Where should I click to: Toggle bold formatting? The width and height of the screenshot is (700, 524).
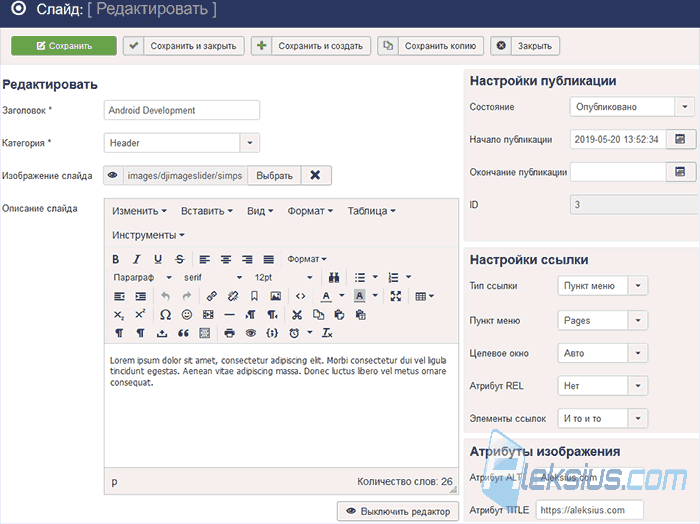[x=116, y=259]
